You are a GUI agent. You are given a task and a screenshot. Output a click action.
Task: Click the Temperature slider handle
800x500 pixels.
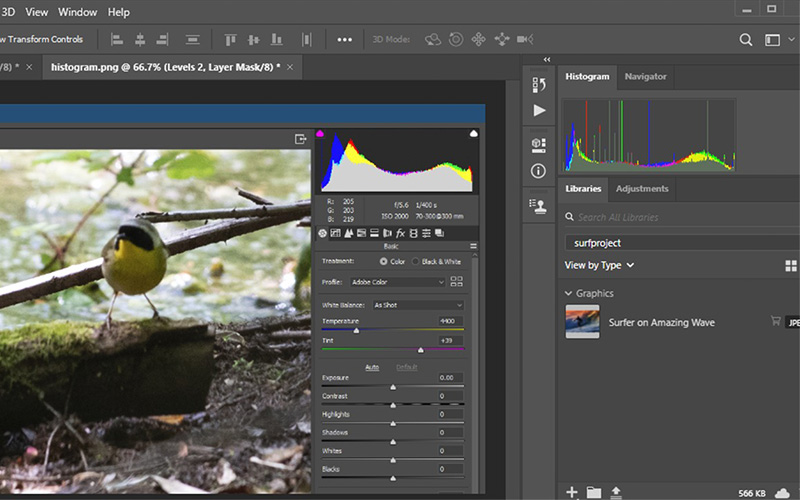click(x=356, y=330)
